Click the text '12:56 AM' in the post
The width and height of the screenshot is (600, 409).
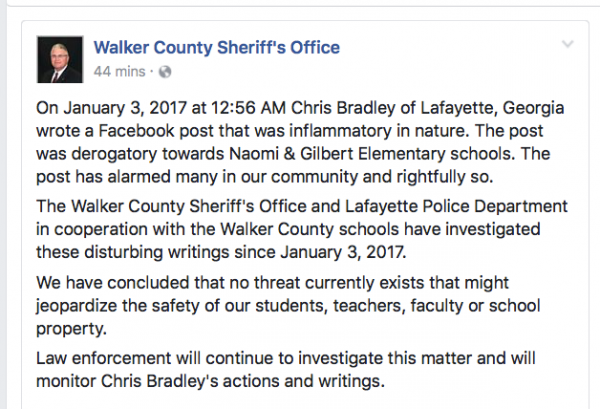pos(248,108)
